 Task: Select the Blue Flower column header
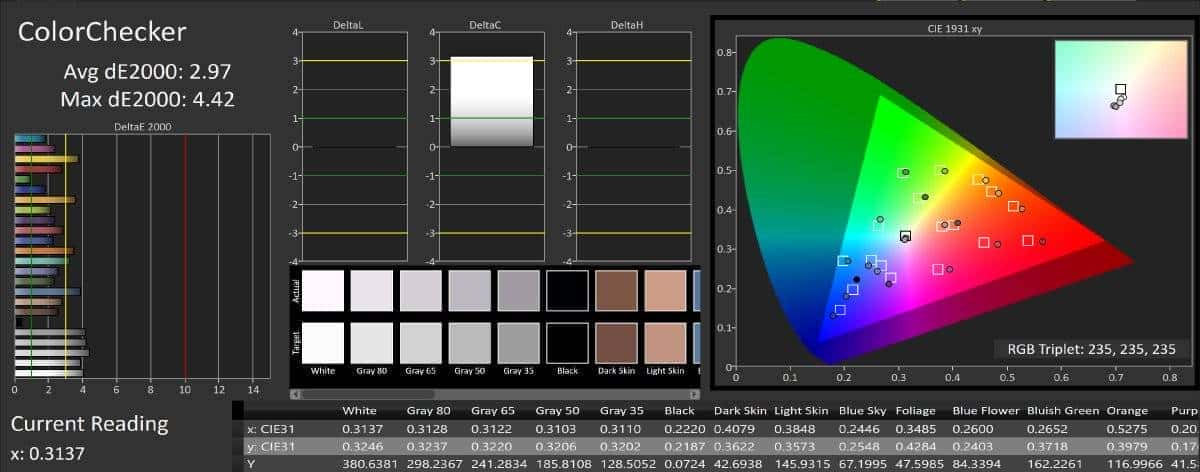984,411
